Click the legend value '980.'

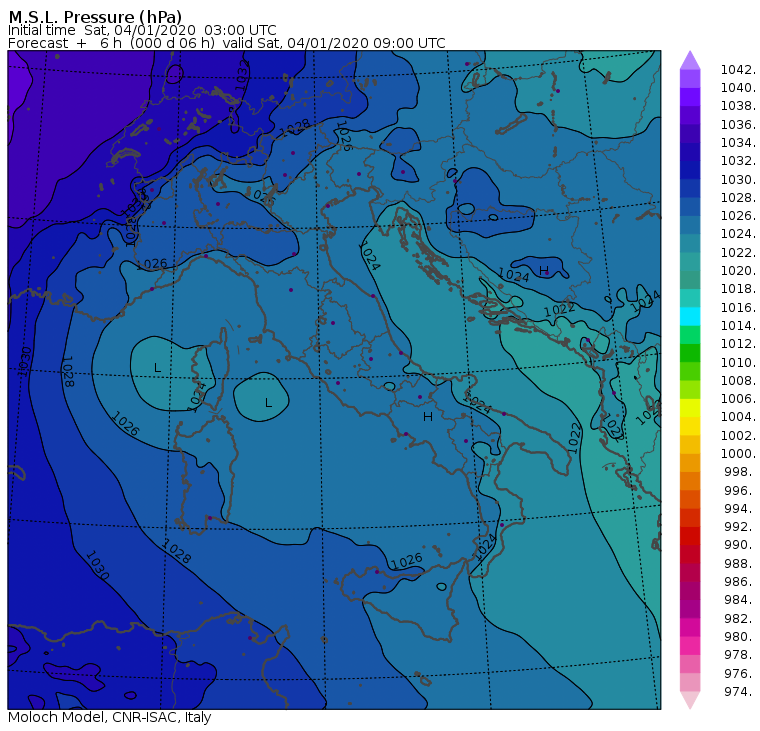(x=740, y=636)
